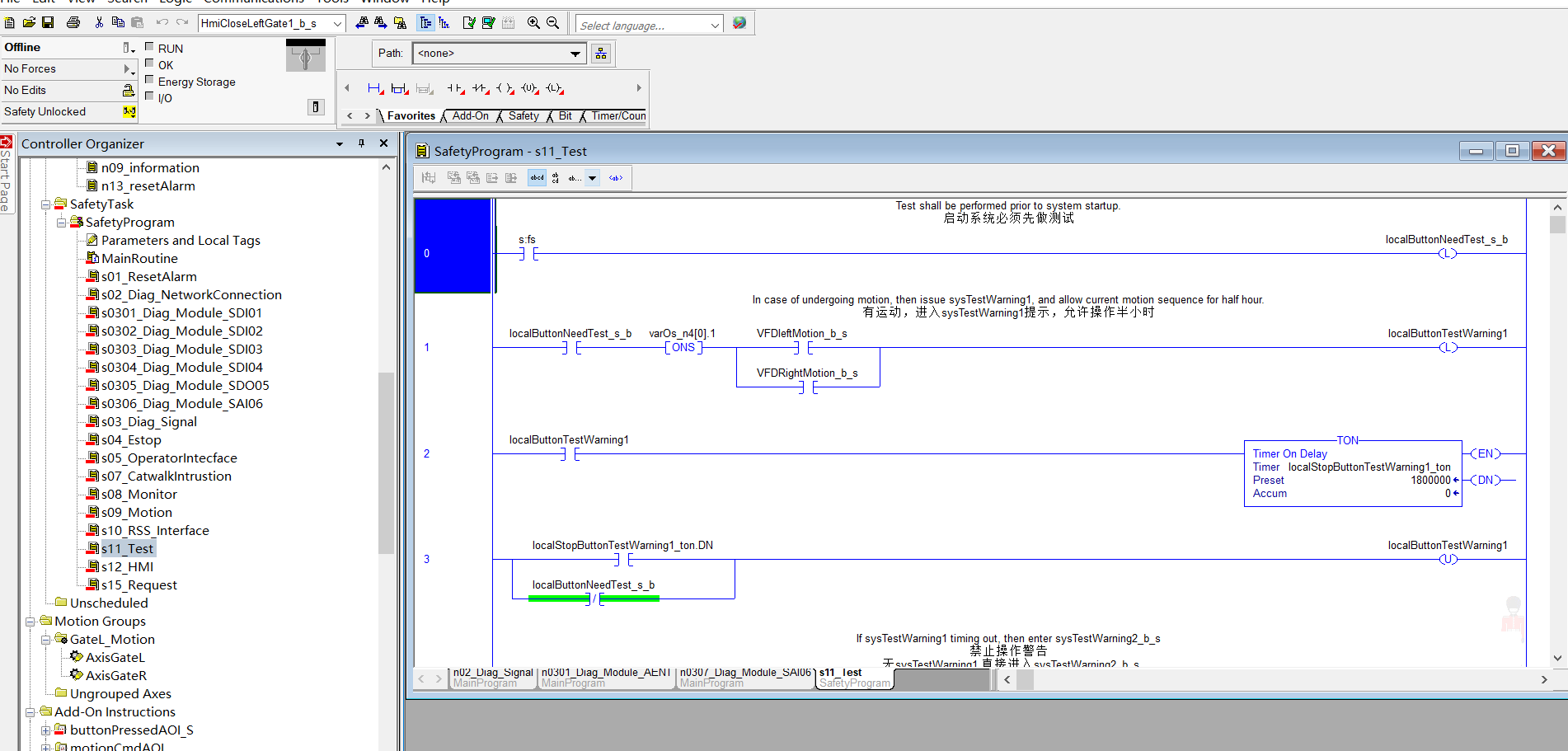This screenshot has height=751, width=1568.
Task: Collapse the Motion Groups tree node
Action: coord(31,622)
